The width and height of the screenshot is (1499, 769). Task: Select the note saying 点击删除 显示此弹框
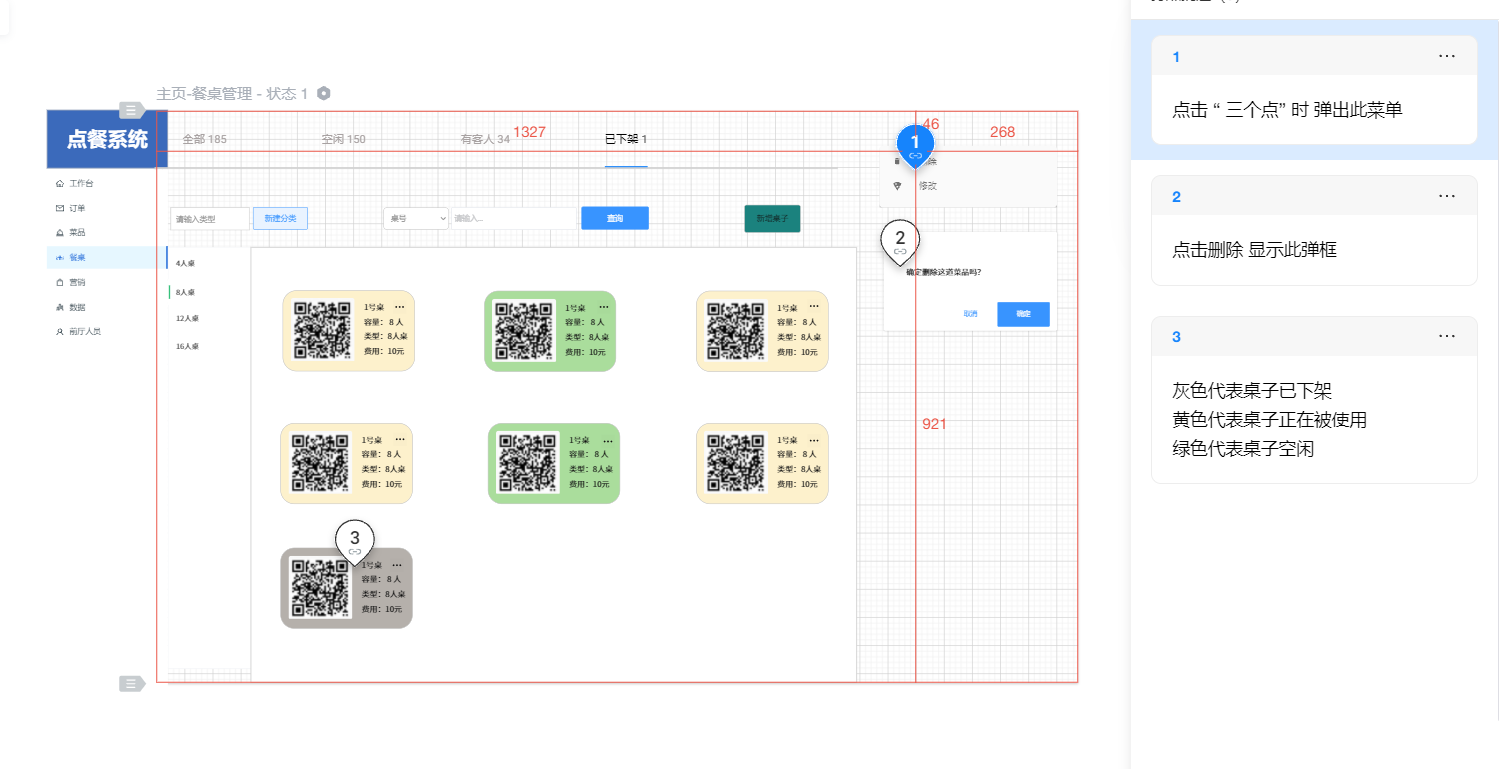[x=1314, y=230]
